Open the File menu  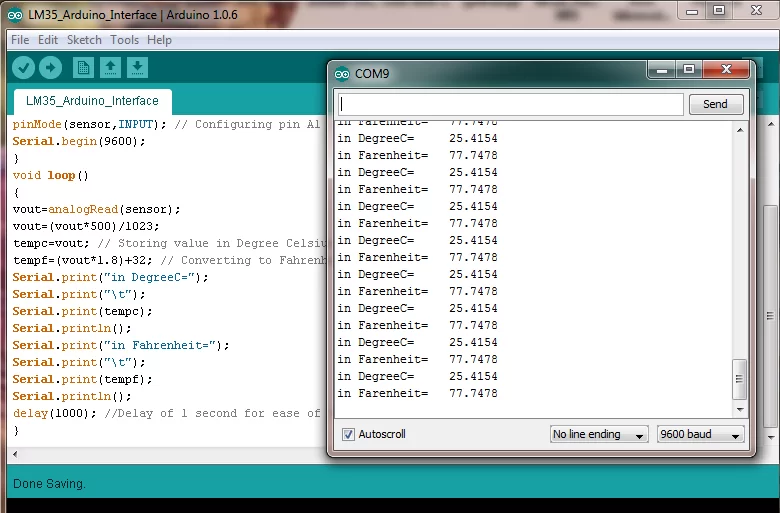(x=19, y=40)
